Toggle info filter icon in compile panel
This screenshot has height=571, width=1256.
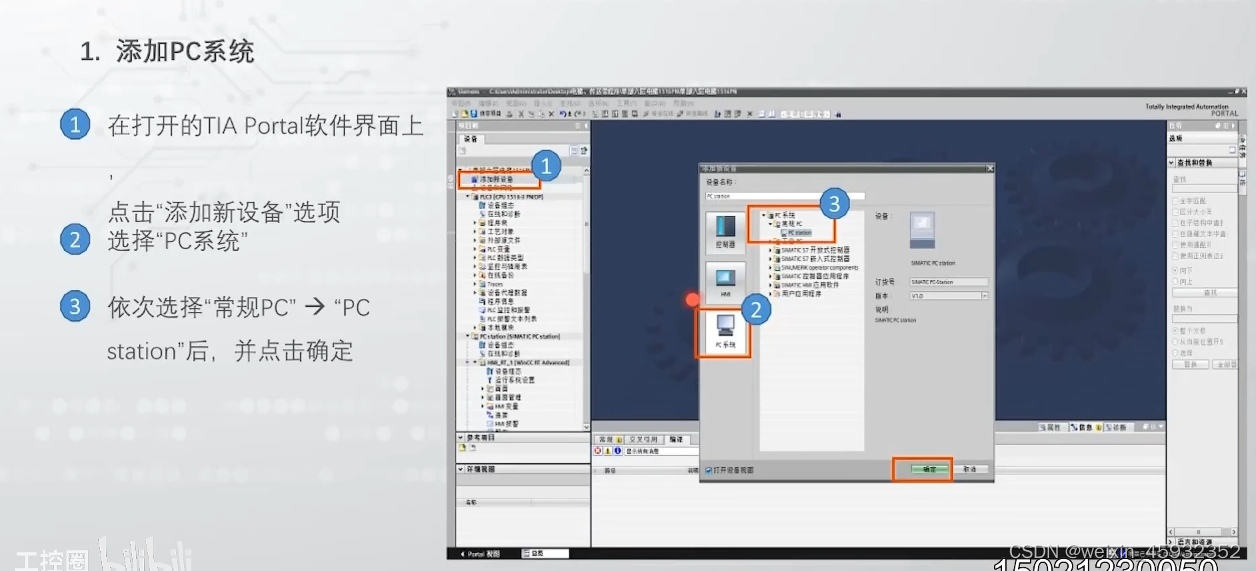617,451
